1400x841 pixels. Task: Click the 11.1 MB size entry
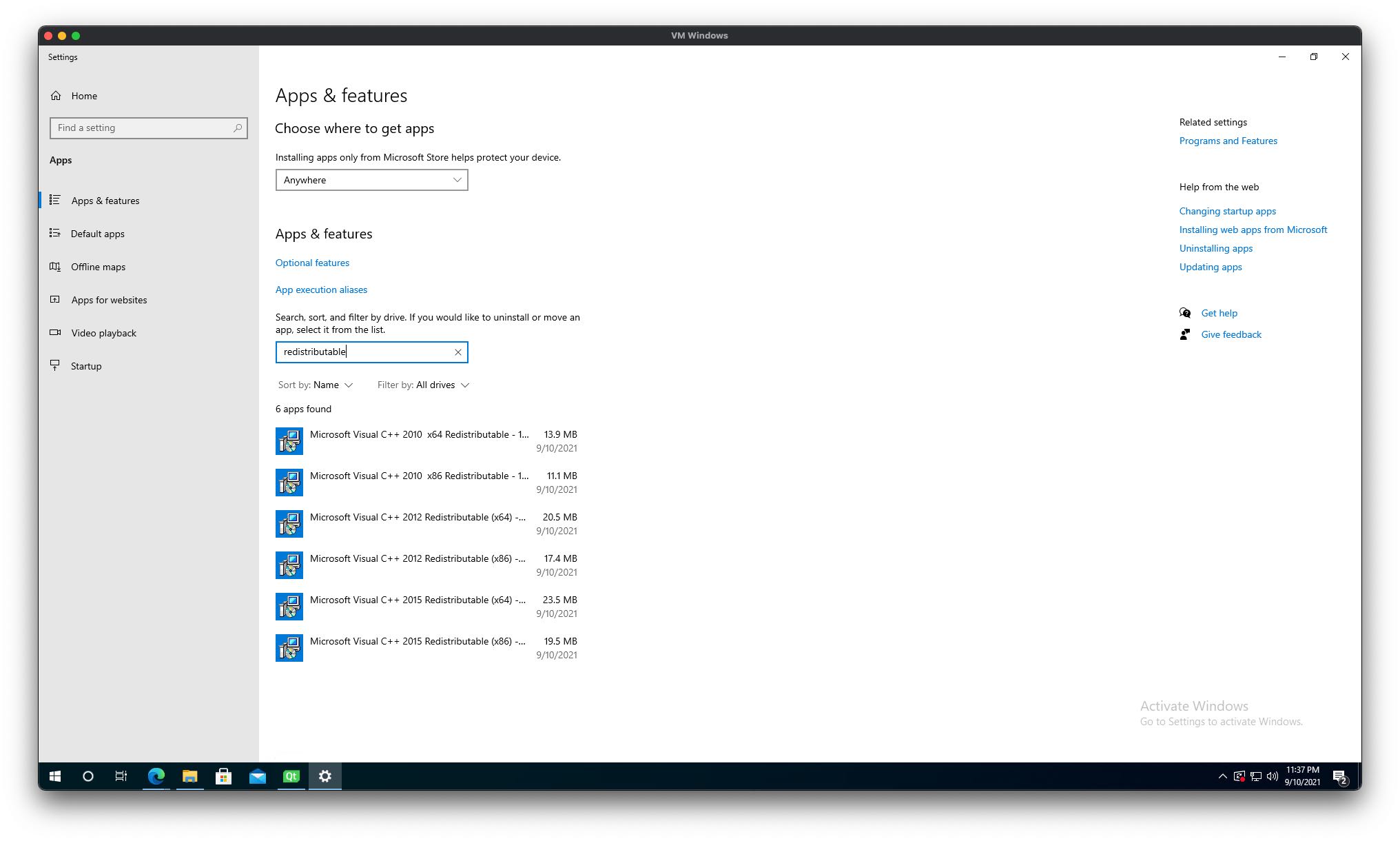click(562, 476)
